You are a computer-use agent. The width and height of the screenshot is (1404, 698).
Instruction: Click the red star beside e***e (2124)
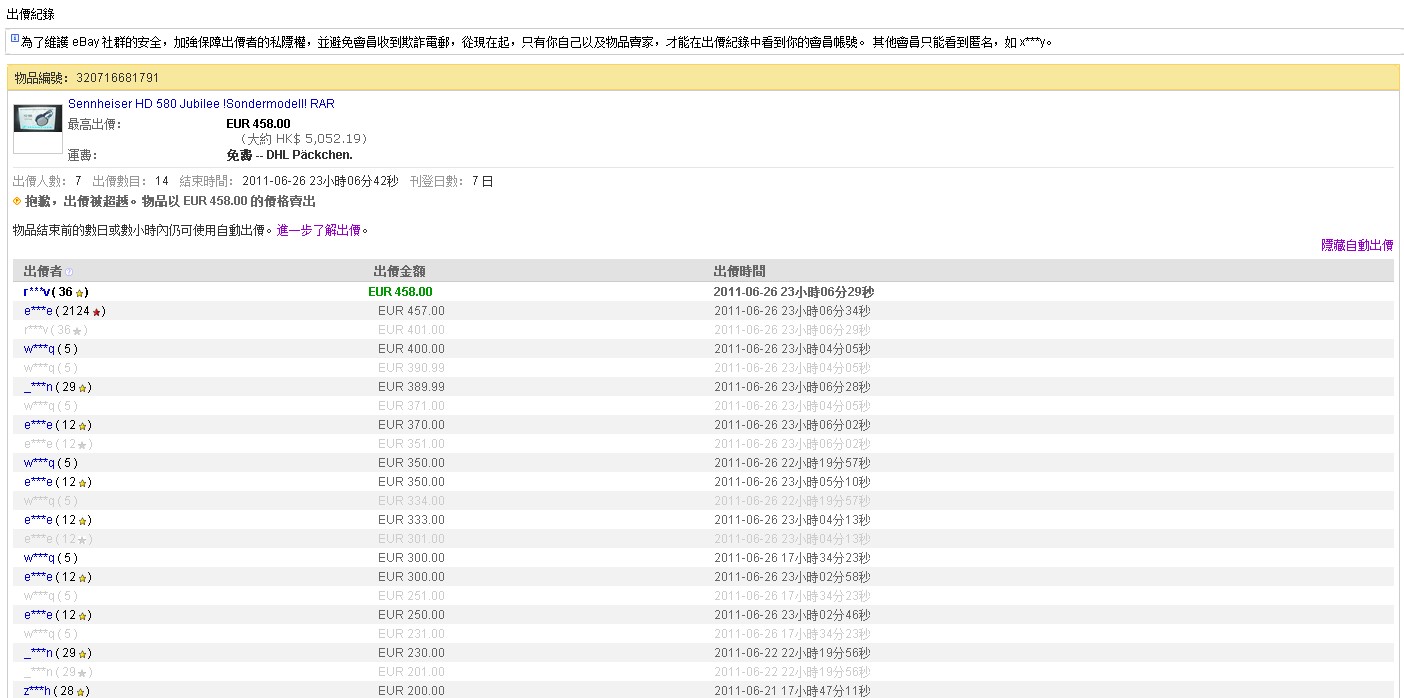(97, 311)
